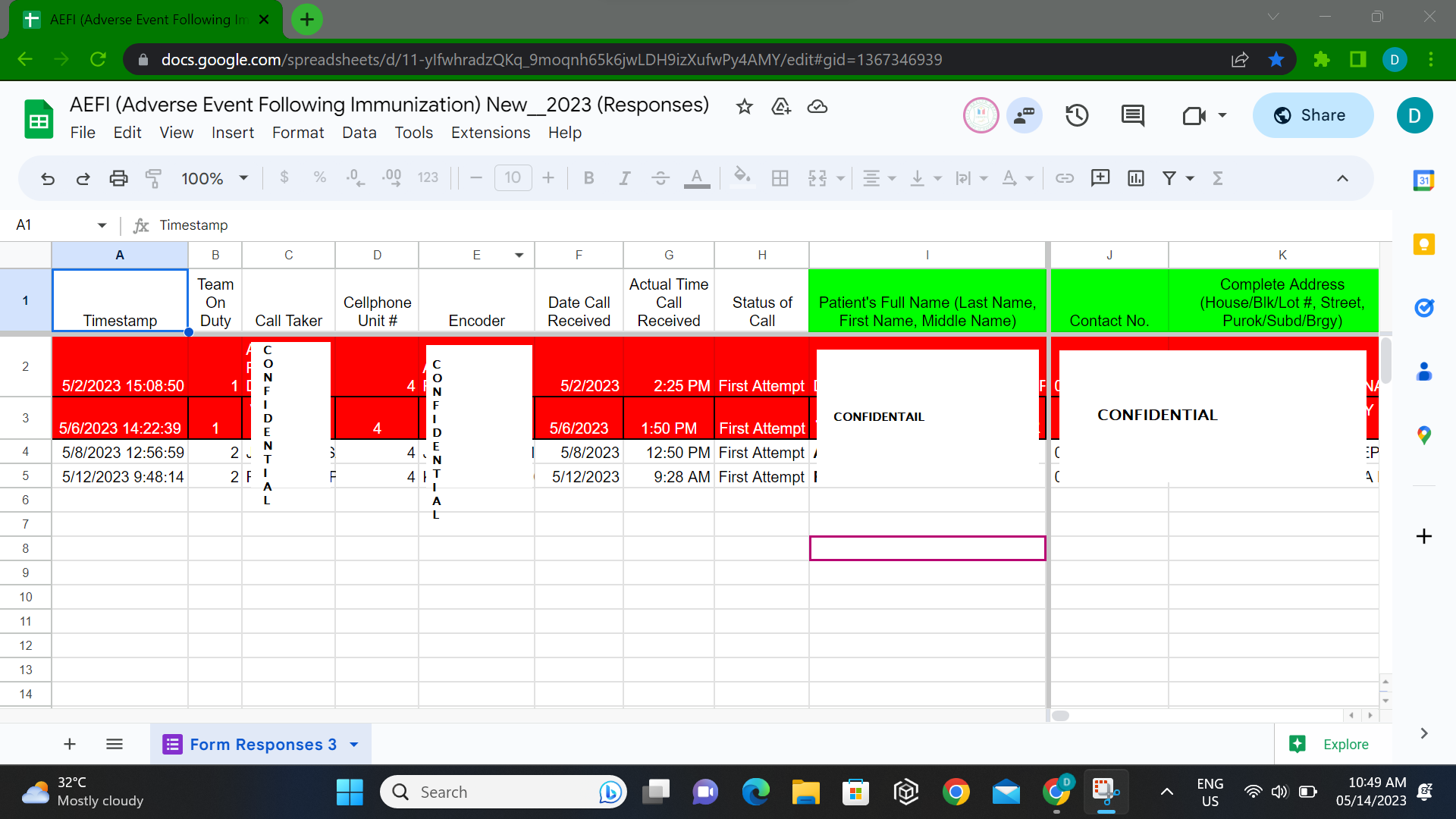This screenshot has width=1456, height=819.
Task: Click the Undo icon in toolbar
Action: (48, 178)
